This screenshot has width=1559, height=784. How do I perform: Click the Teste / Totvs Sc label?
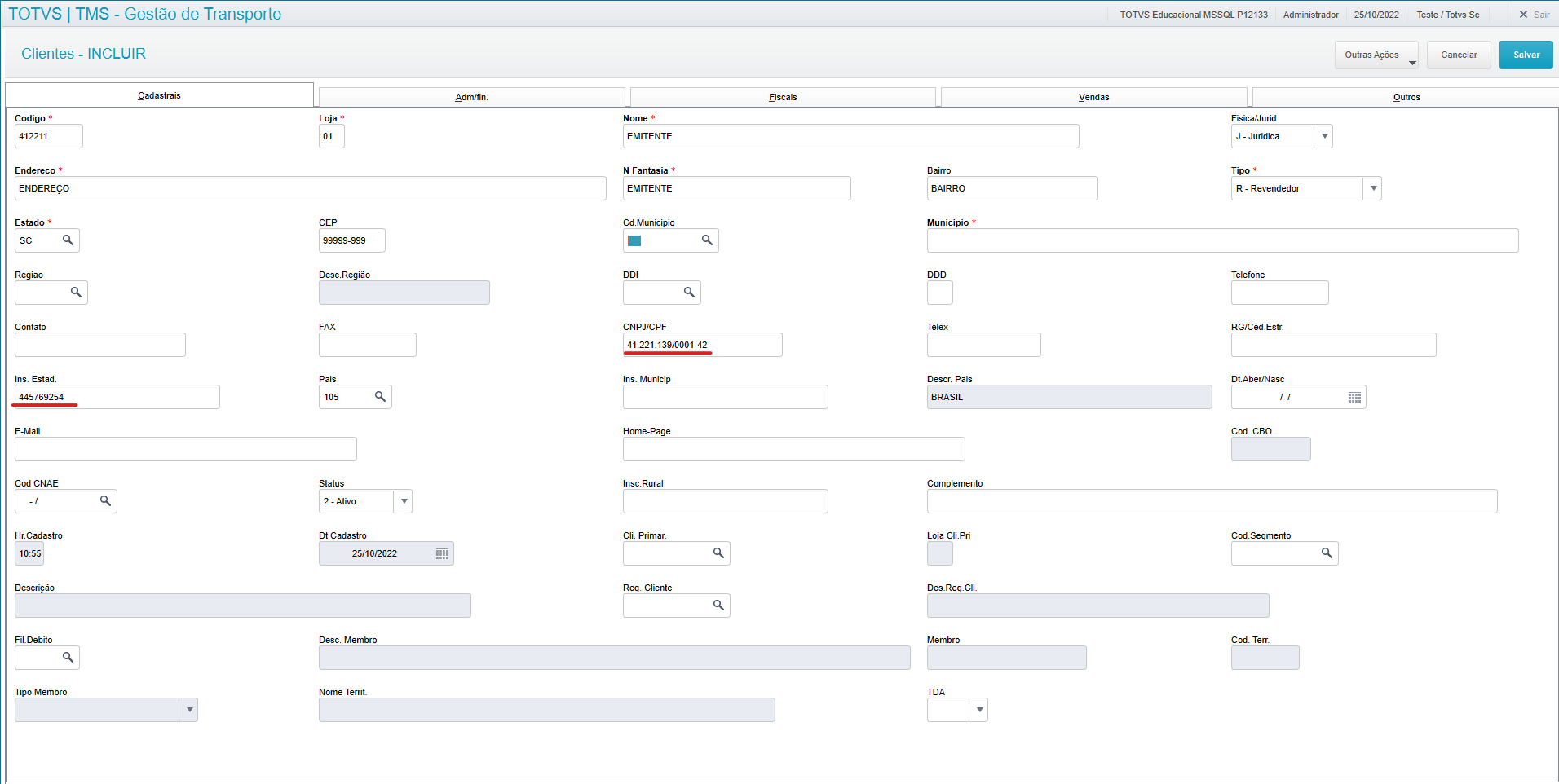[x=1447, y=15]
